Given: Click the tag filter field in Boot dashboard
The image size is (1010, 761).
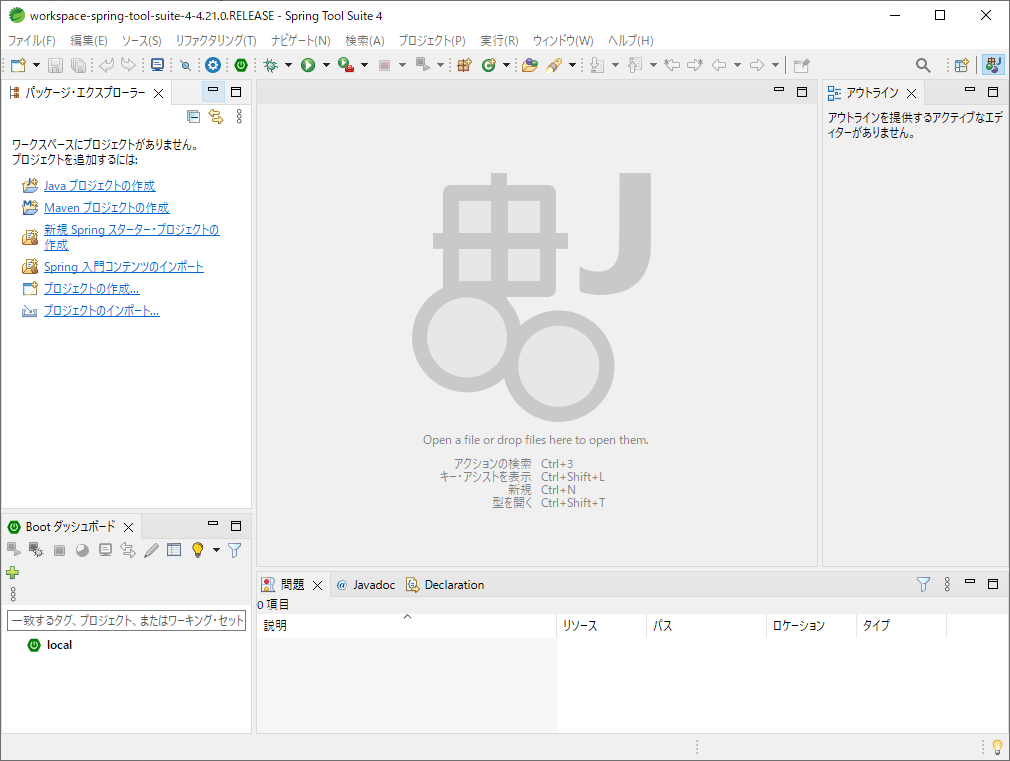Looking at the screenshot, I should [x=126, y=620].
